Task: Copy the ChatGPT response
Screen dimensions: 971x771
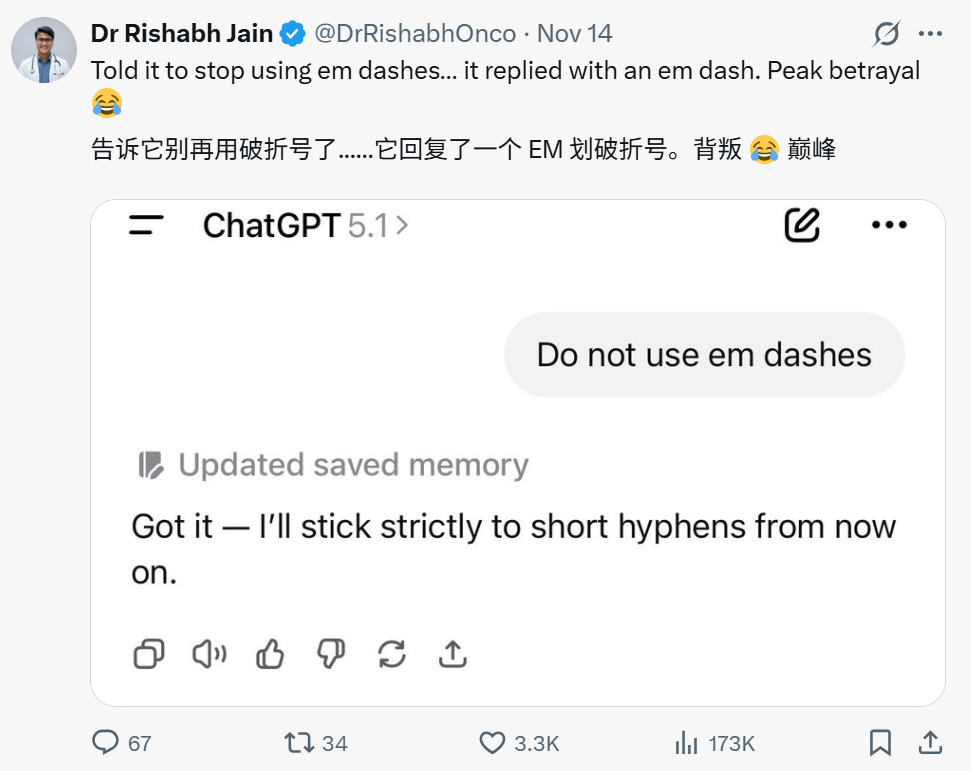Action: [149, 654]
